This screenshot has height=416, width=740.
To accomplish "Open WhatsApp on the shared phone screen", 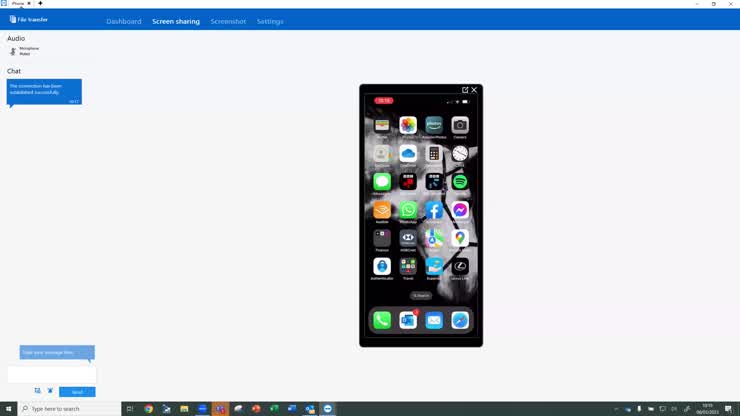I will (408, 210).
